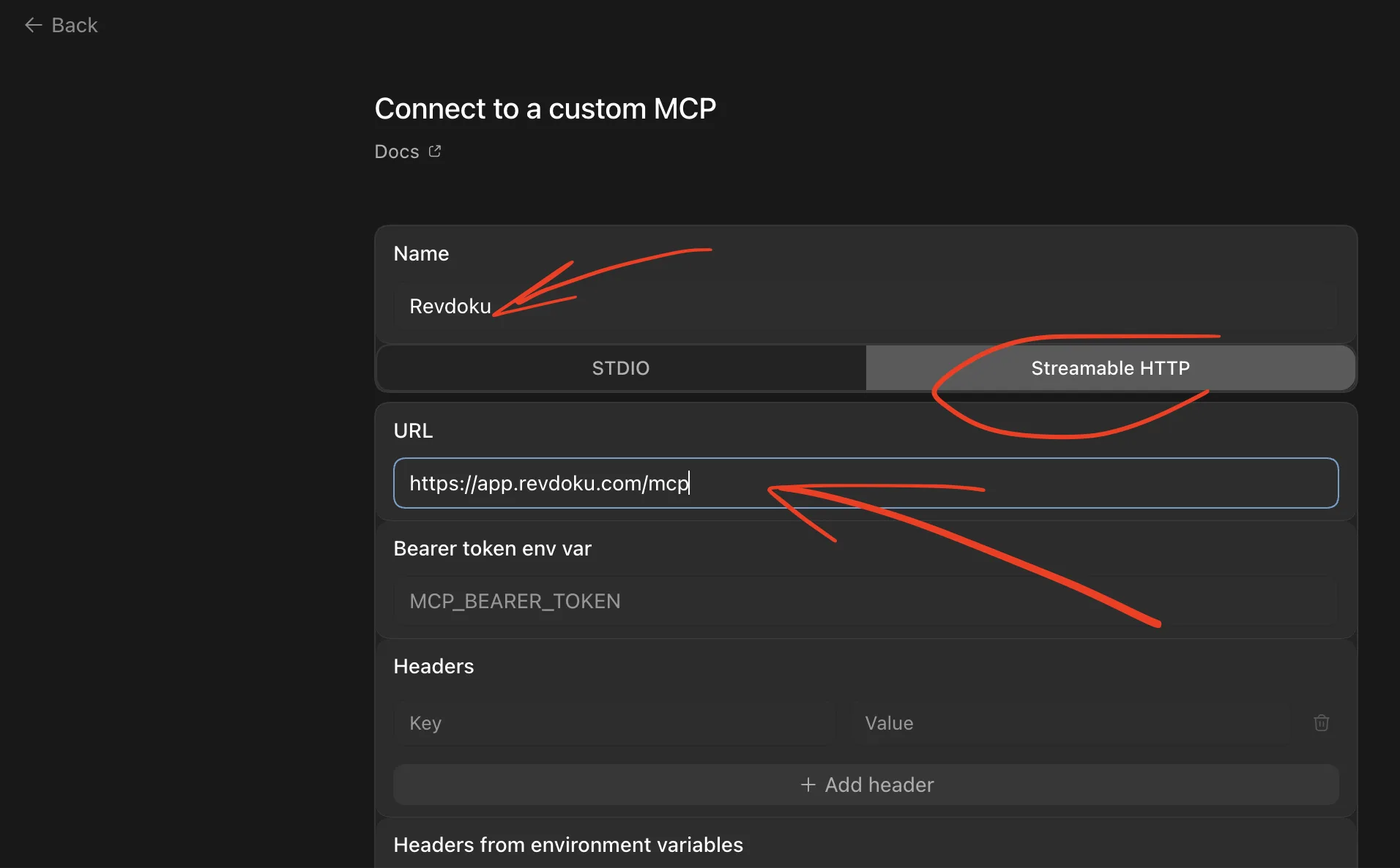The width and height of the screenshot is (1400, 868).
Task: Click the 'Headers' section label
Action: coord(433,667)
